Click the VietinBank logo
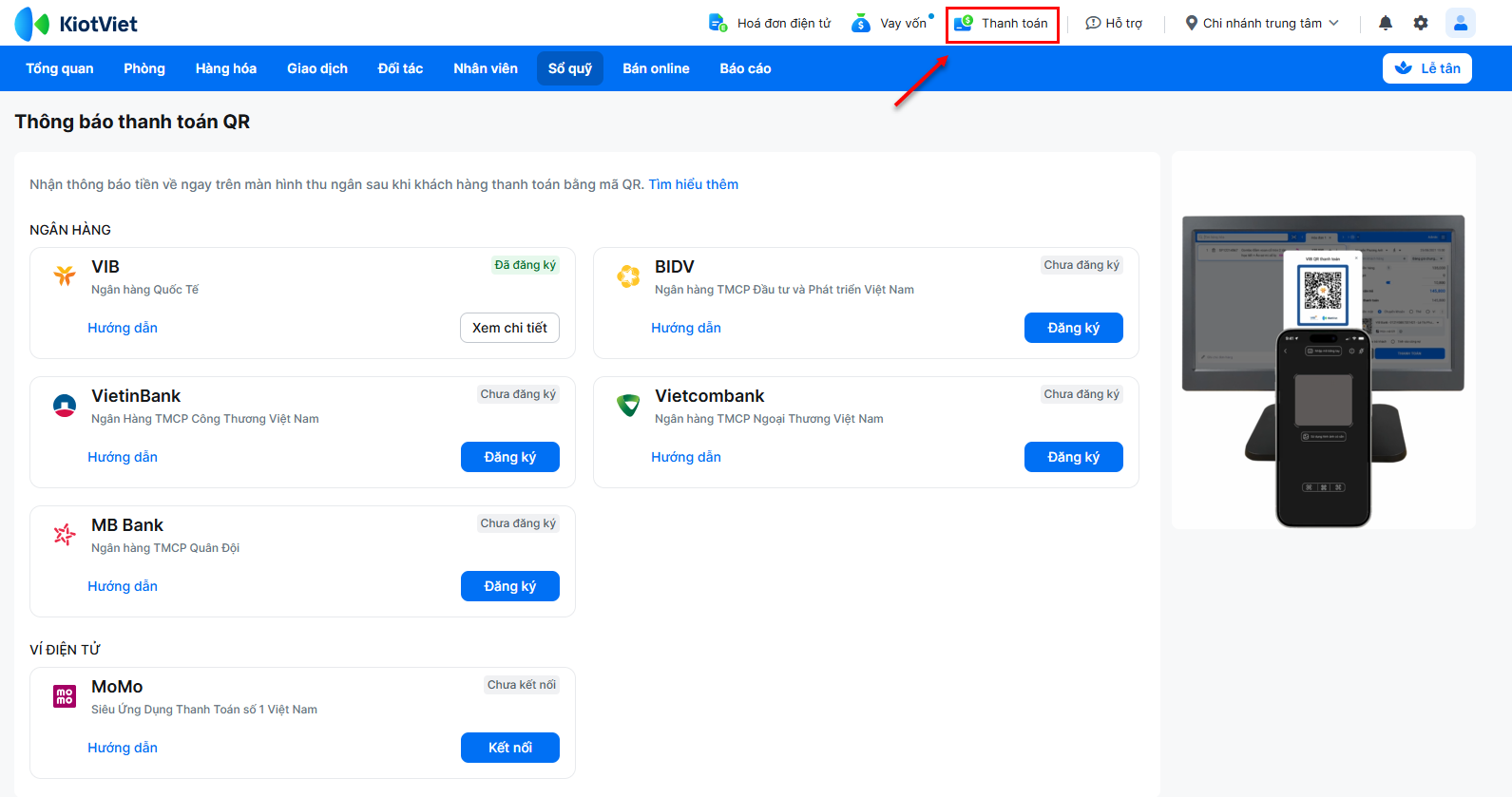Viewport: 1512px width, 797px height. pos(65,406)
